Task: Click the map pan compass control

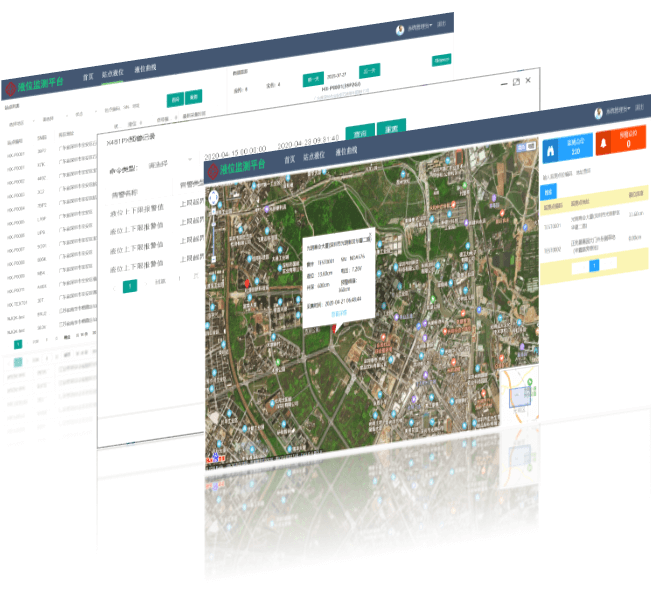Action: pos(213,198)
